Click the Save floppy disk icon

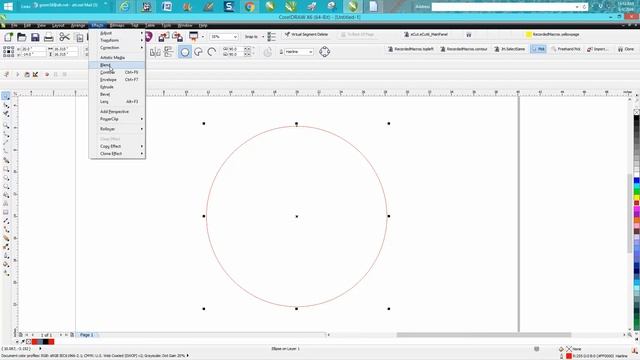click(x=35, y=37)
